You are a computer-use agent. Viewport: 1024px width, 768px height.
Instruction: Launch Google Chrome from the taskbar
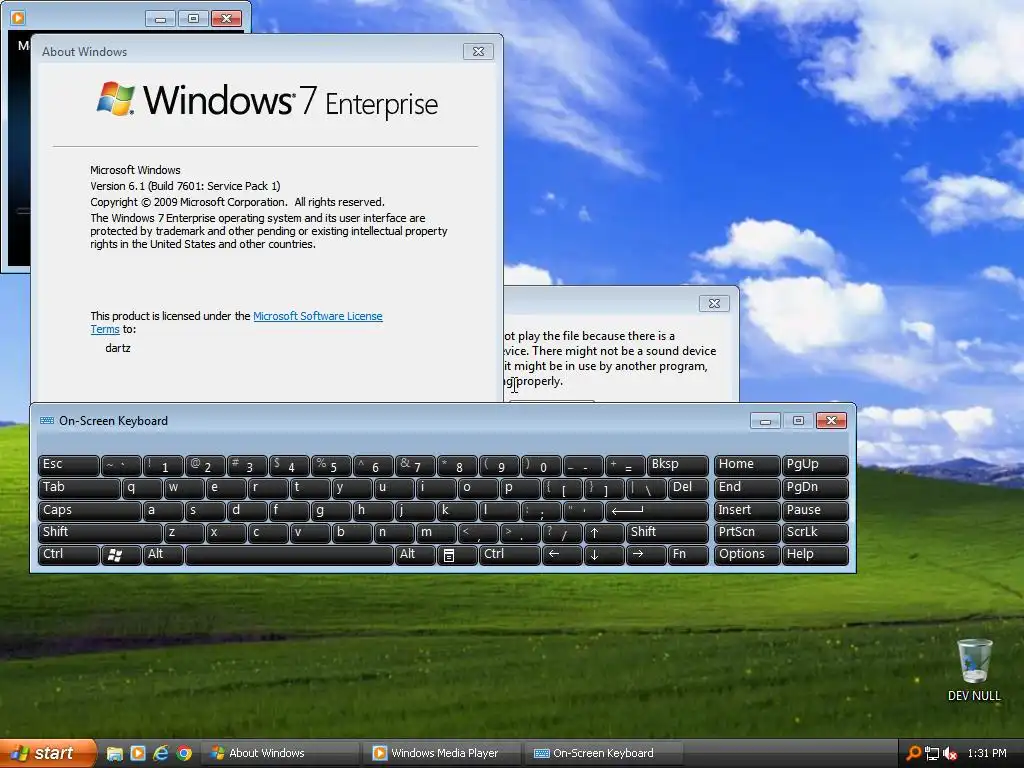tap(184, 753)
